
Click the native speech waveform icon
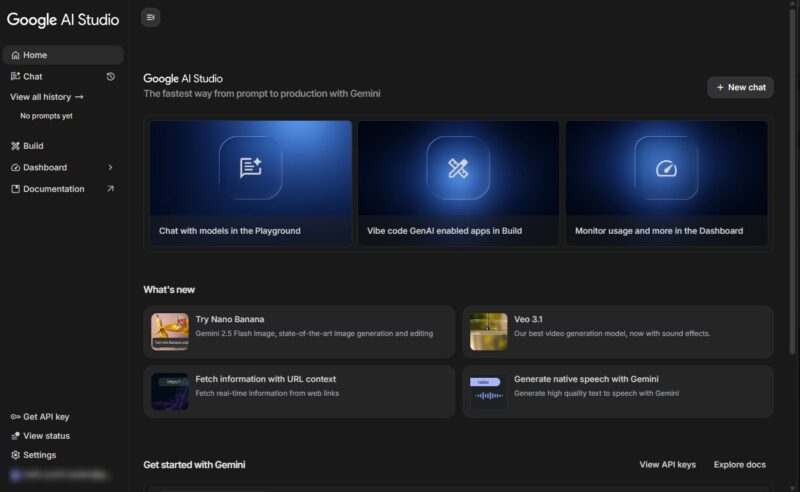point(488,391)
